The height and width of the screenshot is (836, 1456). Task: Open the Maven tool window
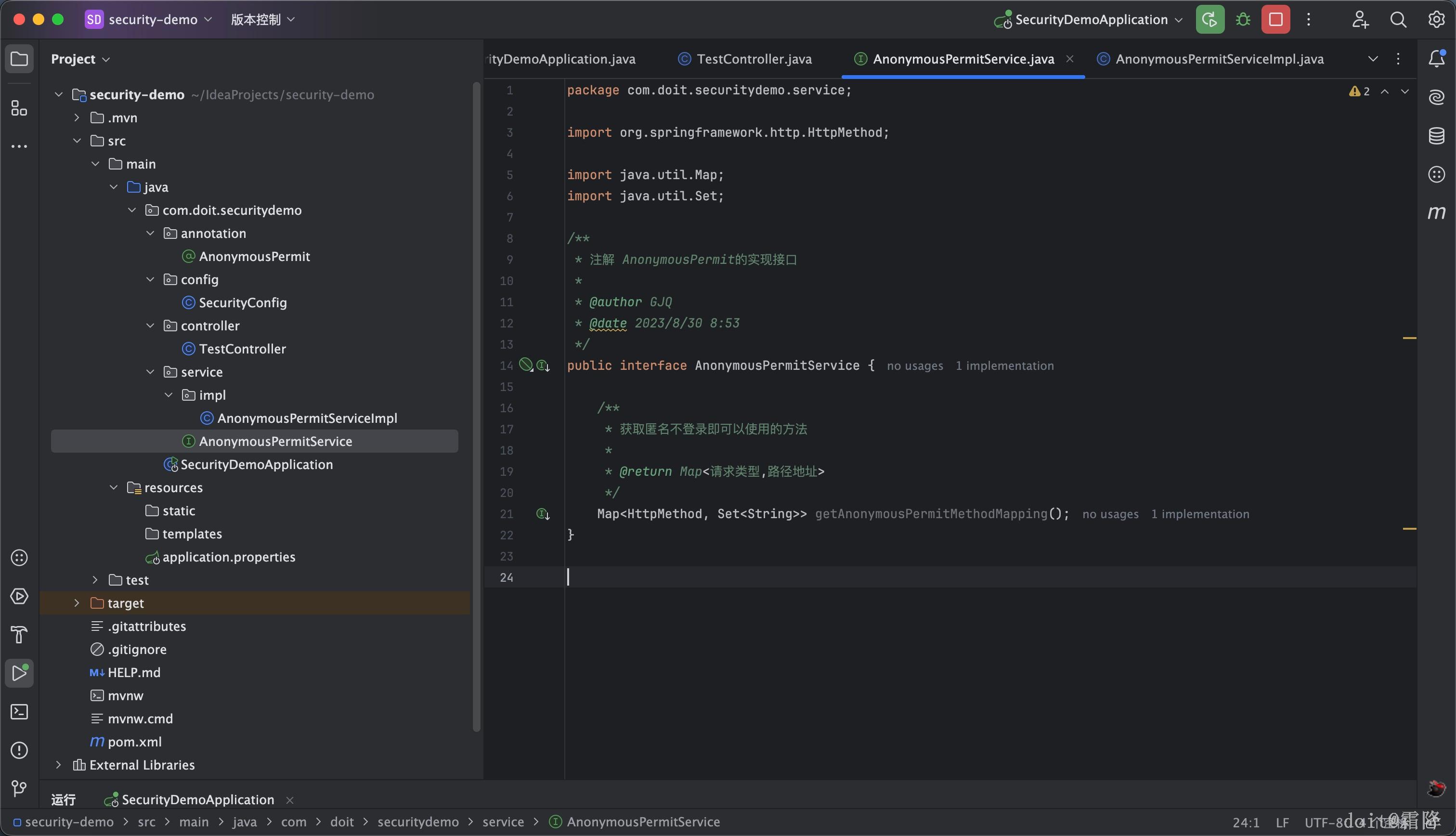(1436, 212)
